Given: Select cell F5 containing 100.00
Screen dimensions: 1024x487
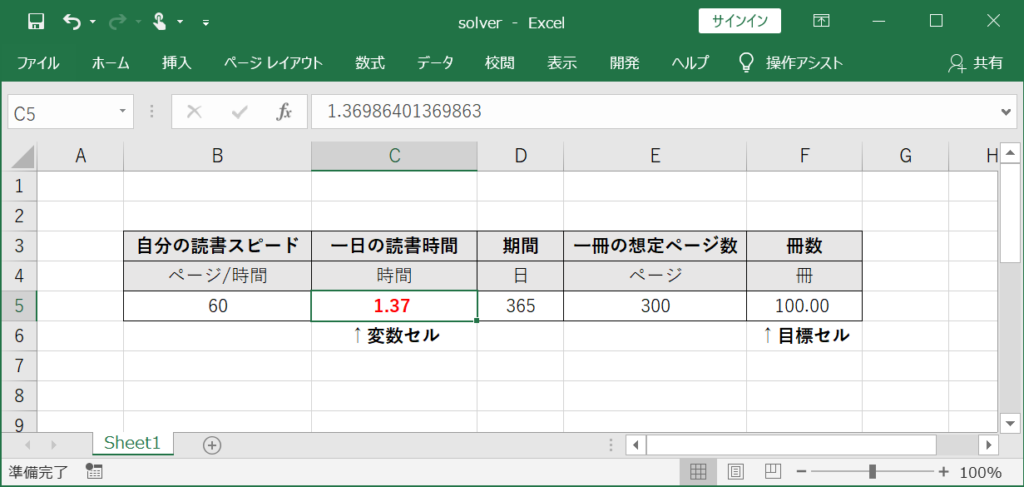Looking at the screenshot, I should 804,306.
